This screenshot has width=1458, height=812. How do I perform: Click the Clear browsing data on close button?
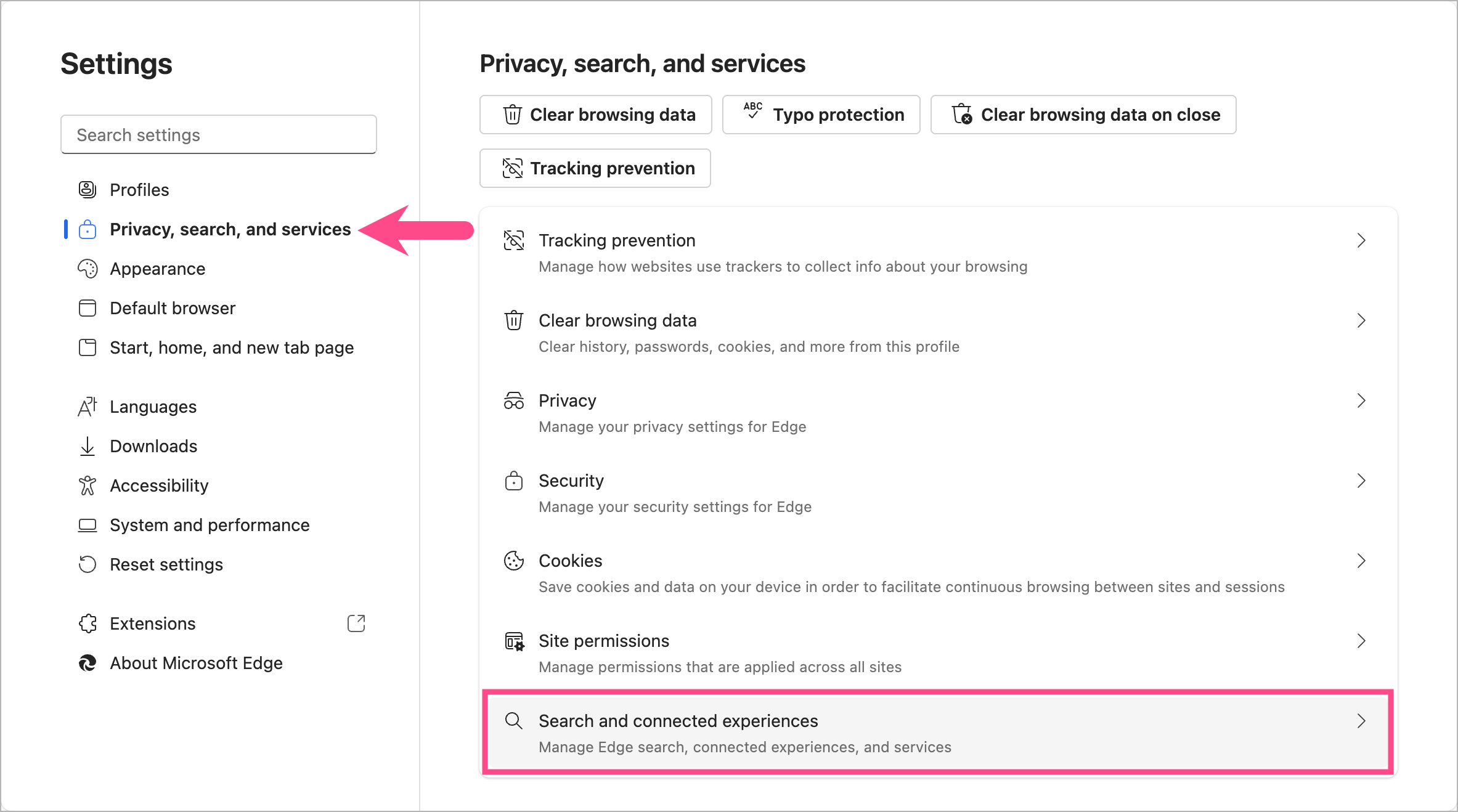click(x=1083, y=115)
